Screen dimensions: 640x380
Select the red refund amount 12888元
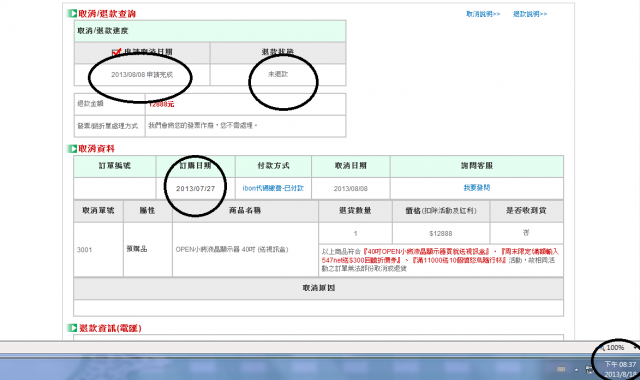pos(161,104)
